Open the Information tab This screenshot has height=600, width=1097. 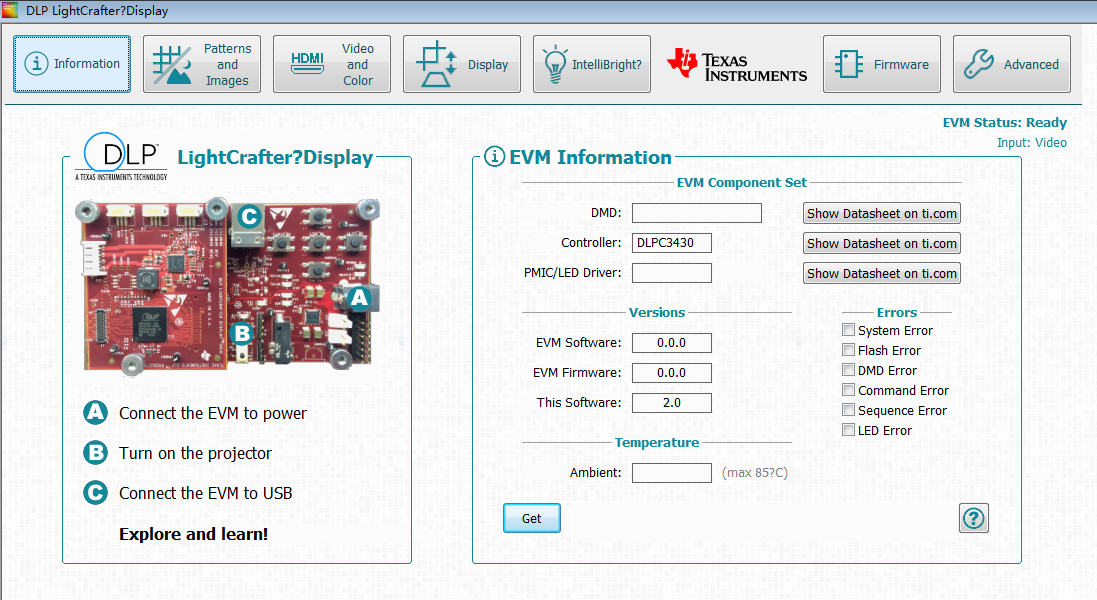(72, 64)
